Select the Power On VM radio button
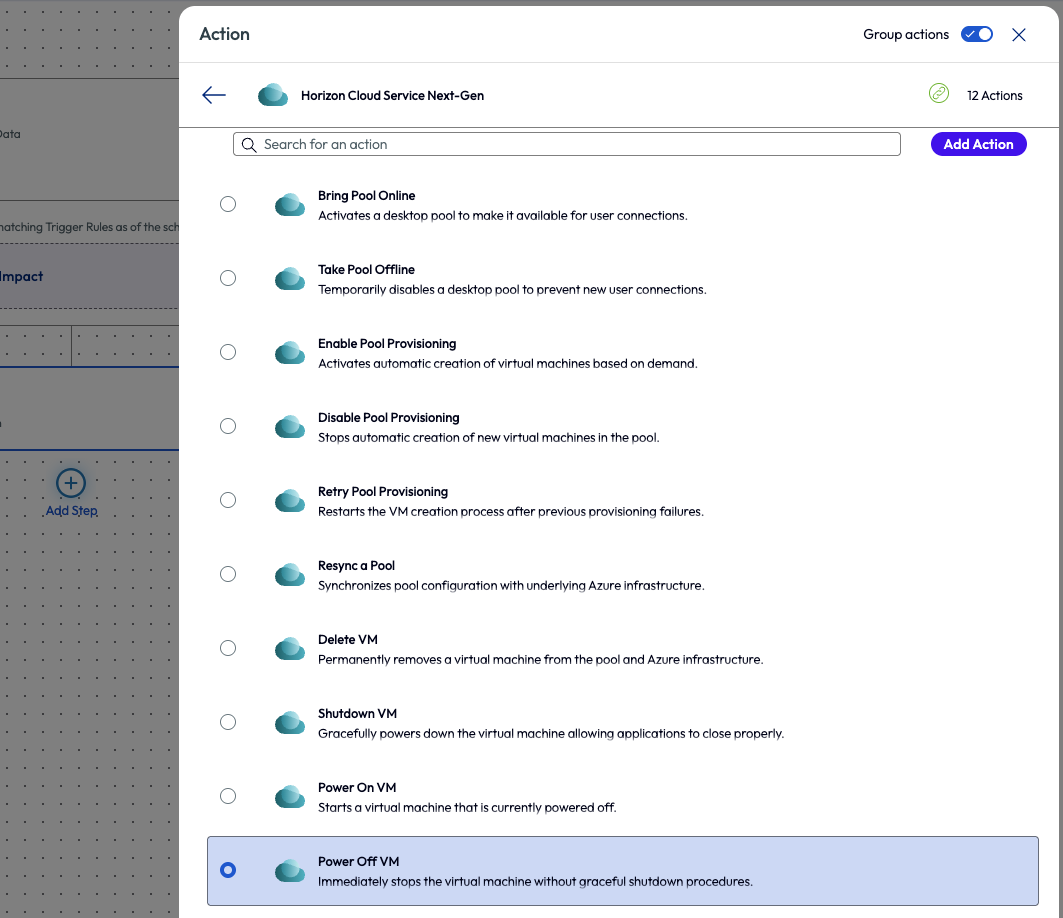1063x918 pixels. pos(228,796)
